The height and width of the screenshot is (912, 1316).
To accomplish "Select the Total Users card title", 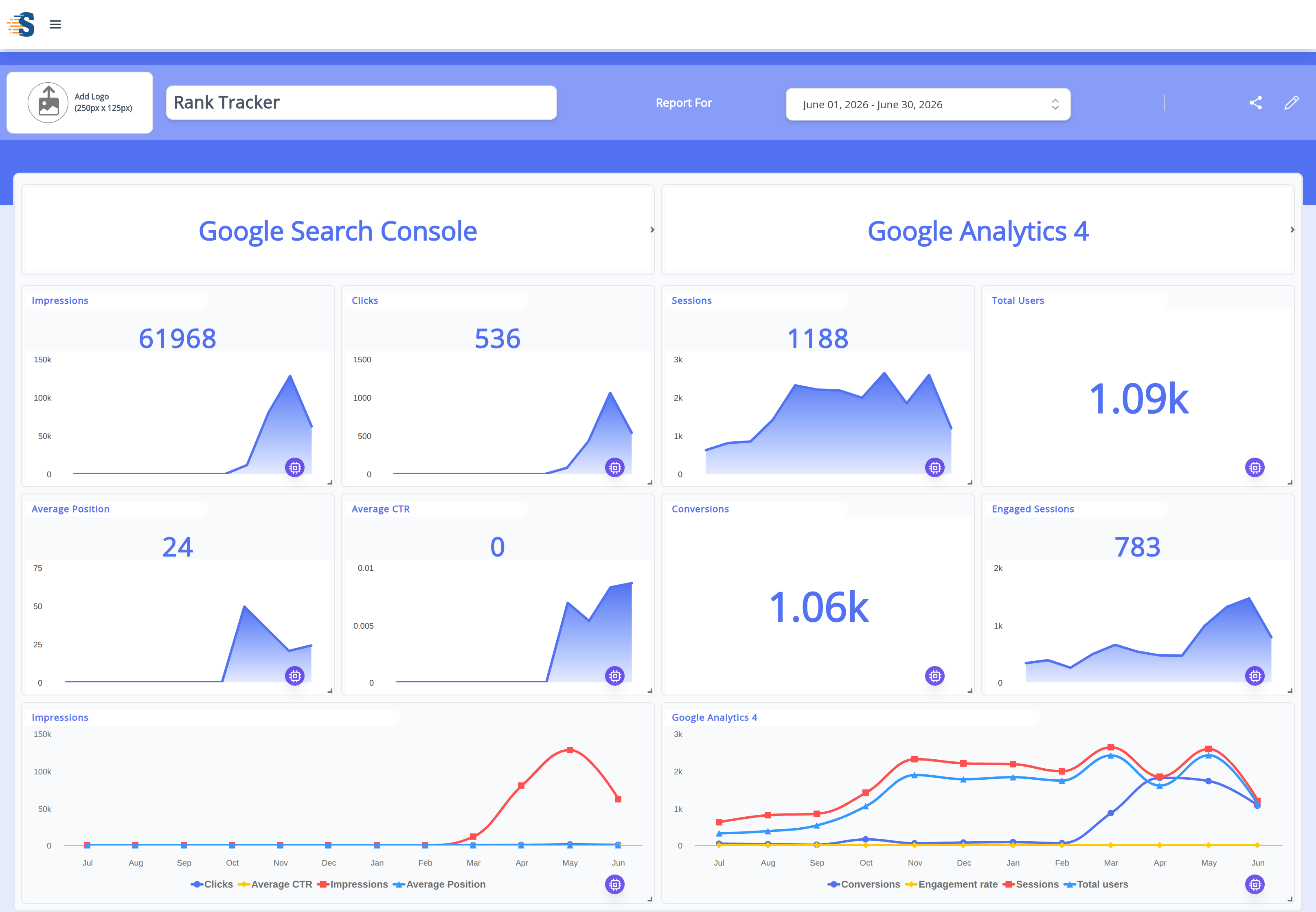I will tap(1018, 300).
